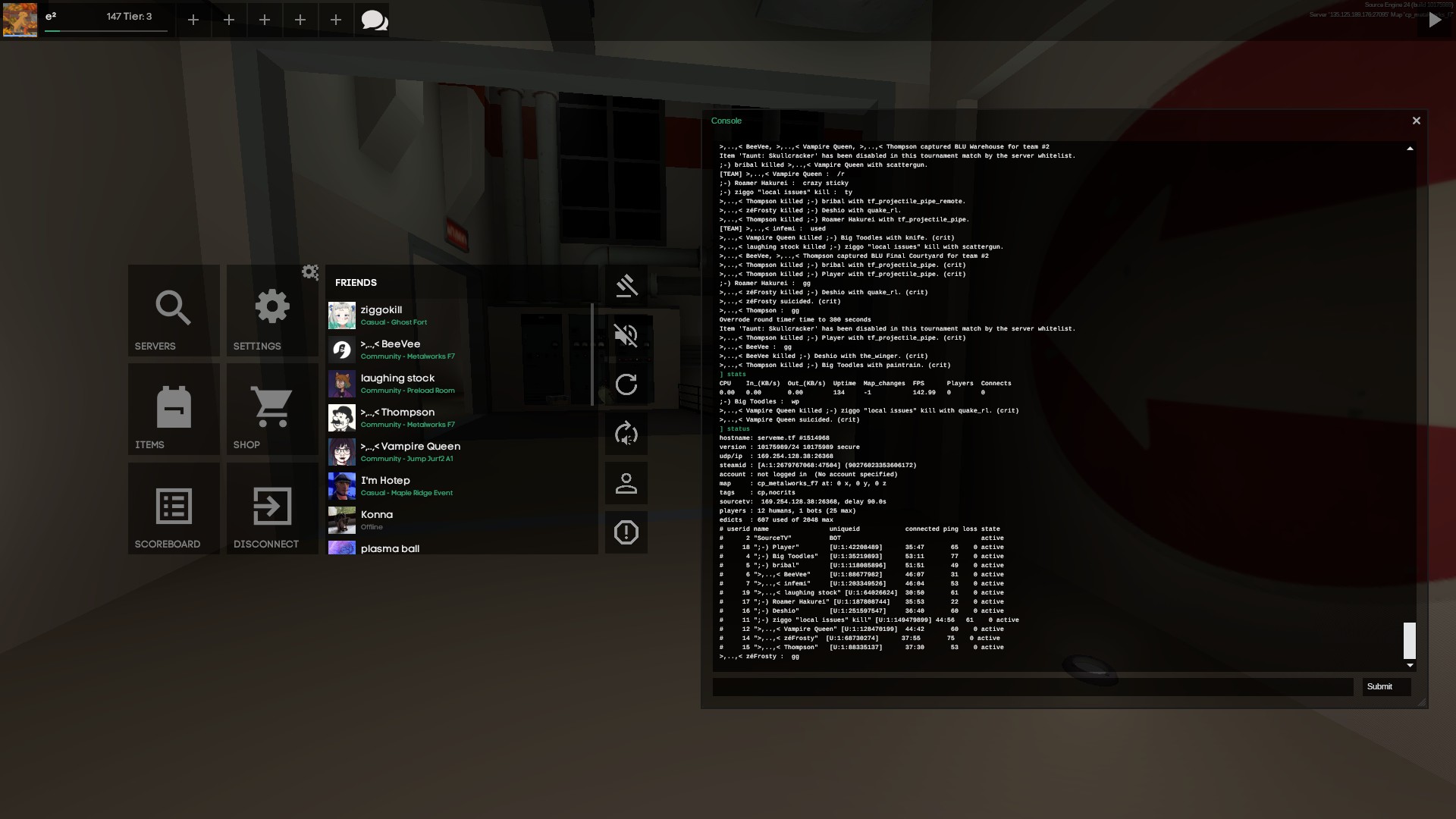The height and width of the screenshot is (819, 1456).
Task: Toggle the mute players speaker icon
Action: (626, 335)
